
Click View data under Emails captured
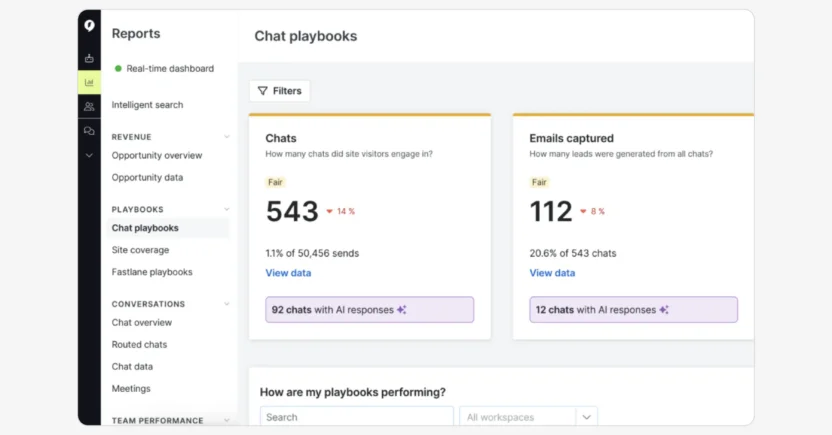pyautogui.click(x=552, y=273)
